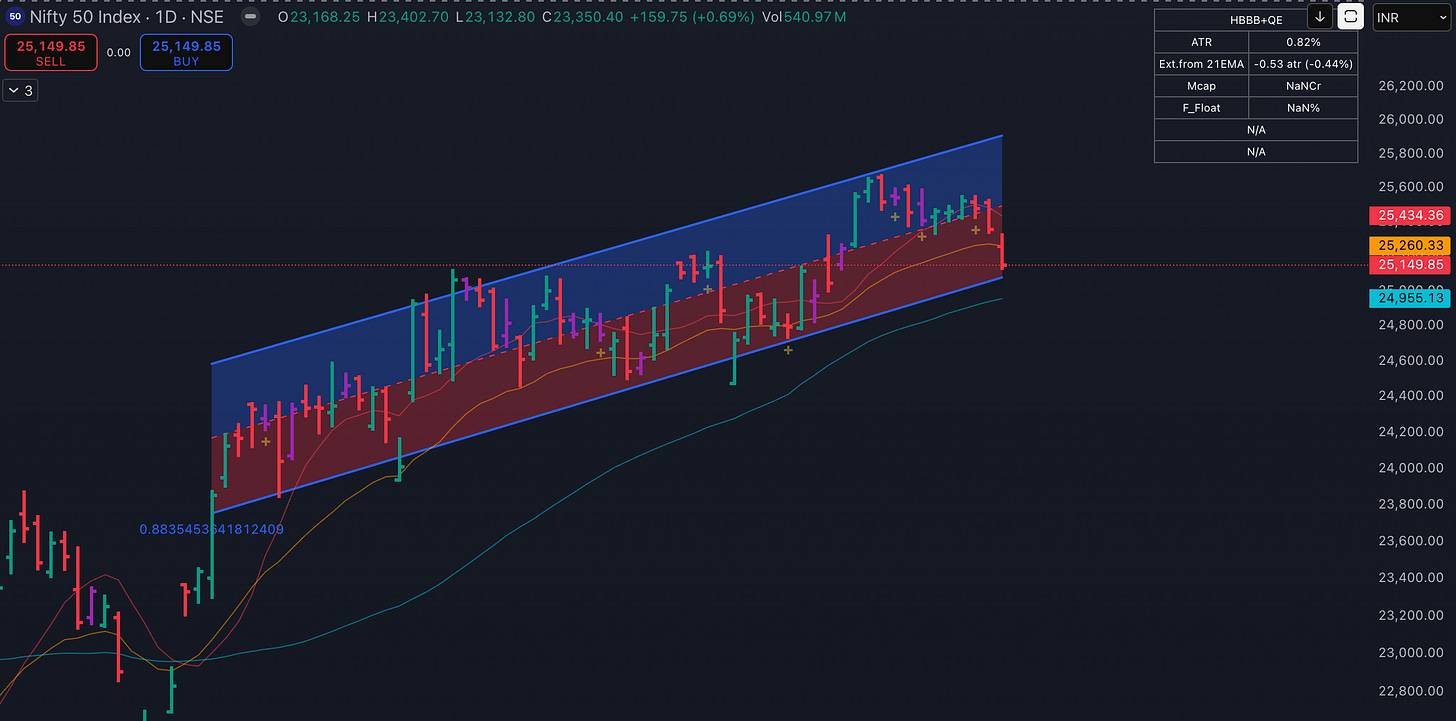Expand the collapsed indicators legend showing 3
Screen dimensions: 1456x721
click(20, 91)
